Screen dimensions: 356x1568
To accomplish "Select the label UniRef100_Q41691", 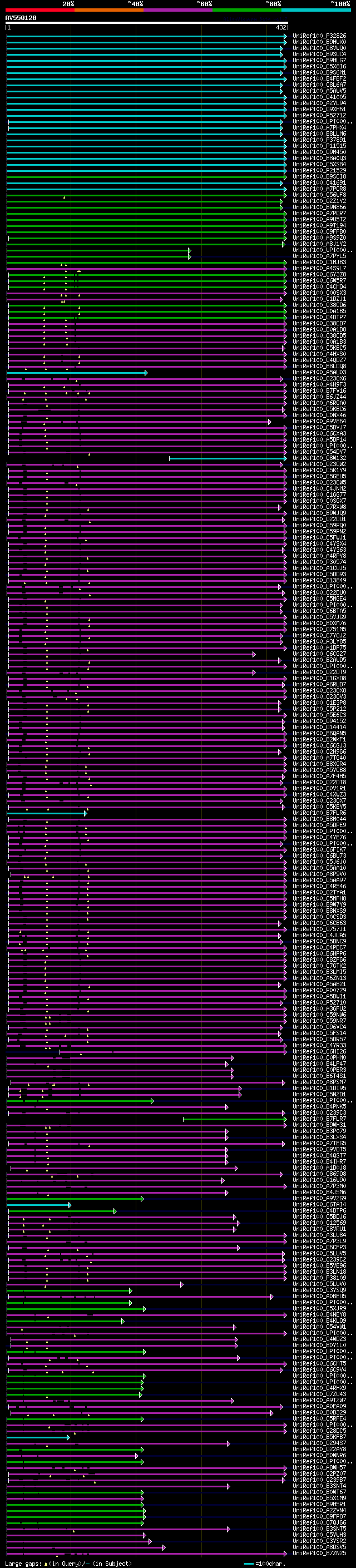I will coord(319,182).
